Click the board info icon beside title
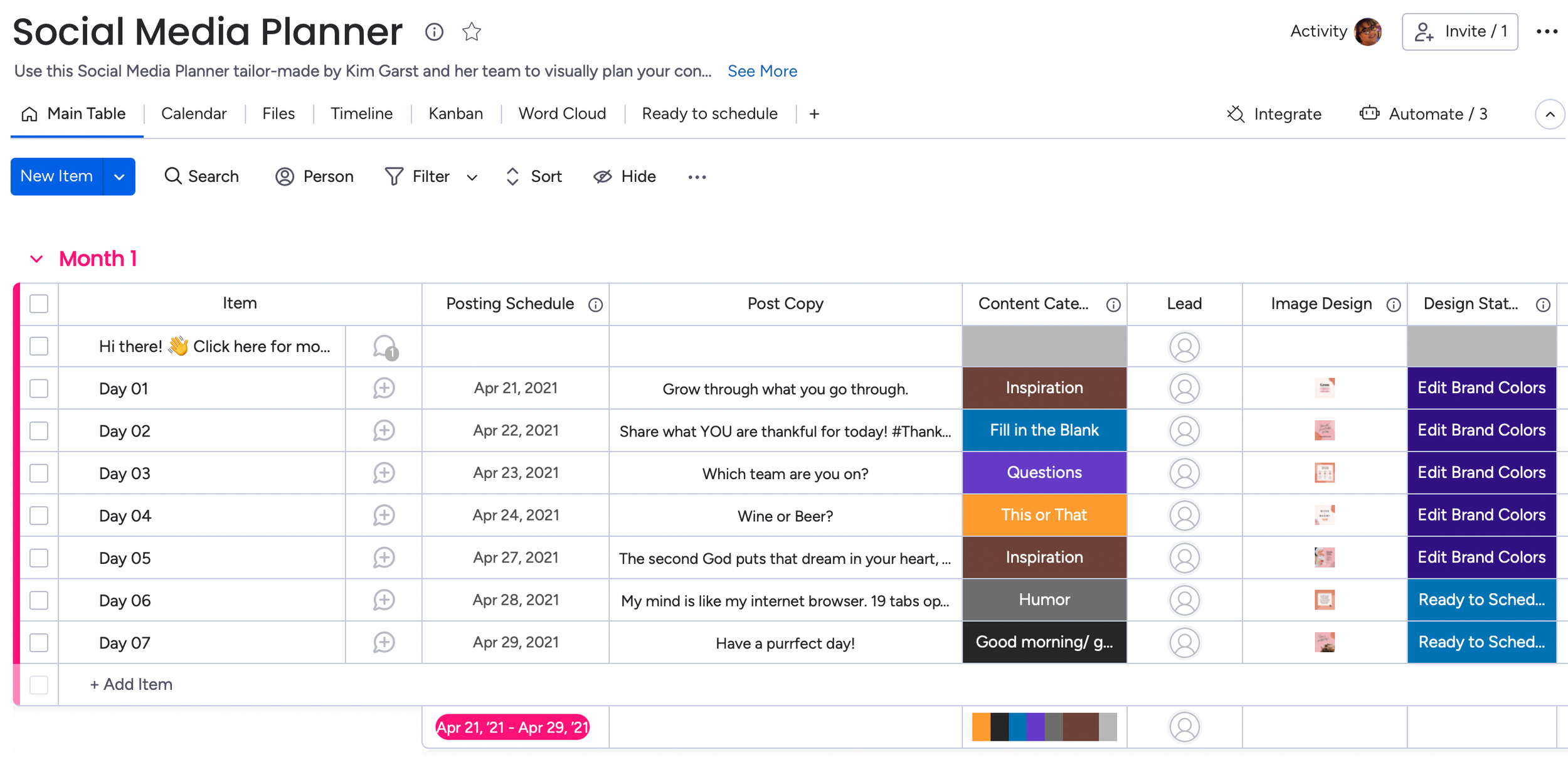The width and height of the screenshot is (1568, 757). [x=434, y=31]
